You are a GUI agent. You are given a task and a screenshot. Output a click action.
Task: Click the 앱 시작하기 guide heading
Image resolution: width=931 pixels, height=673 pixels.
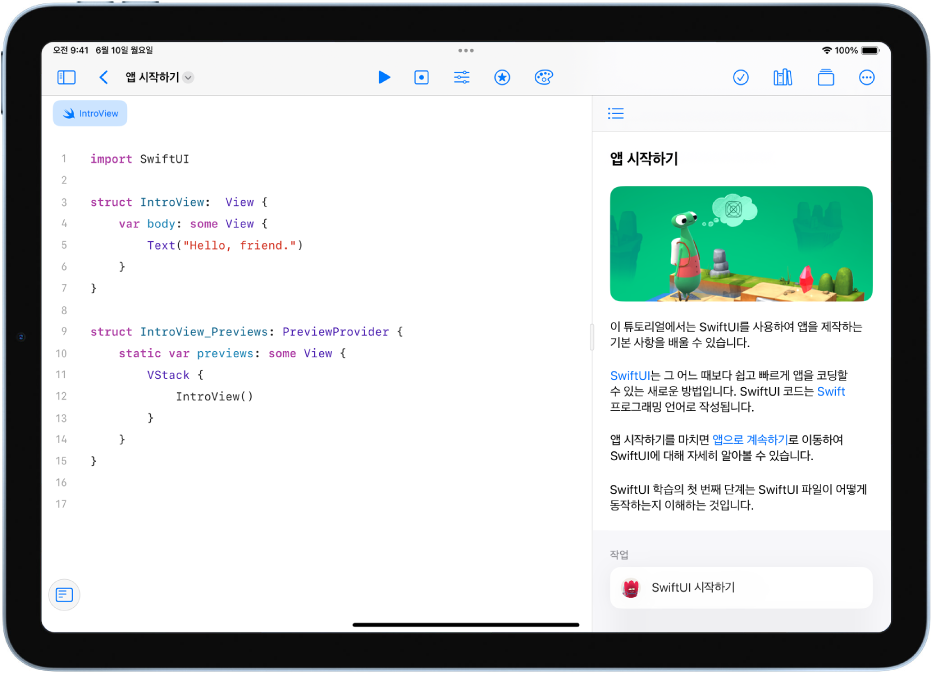pos(644,159)
